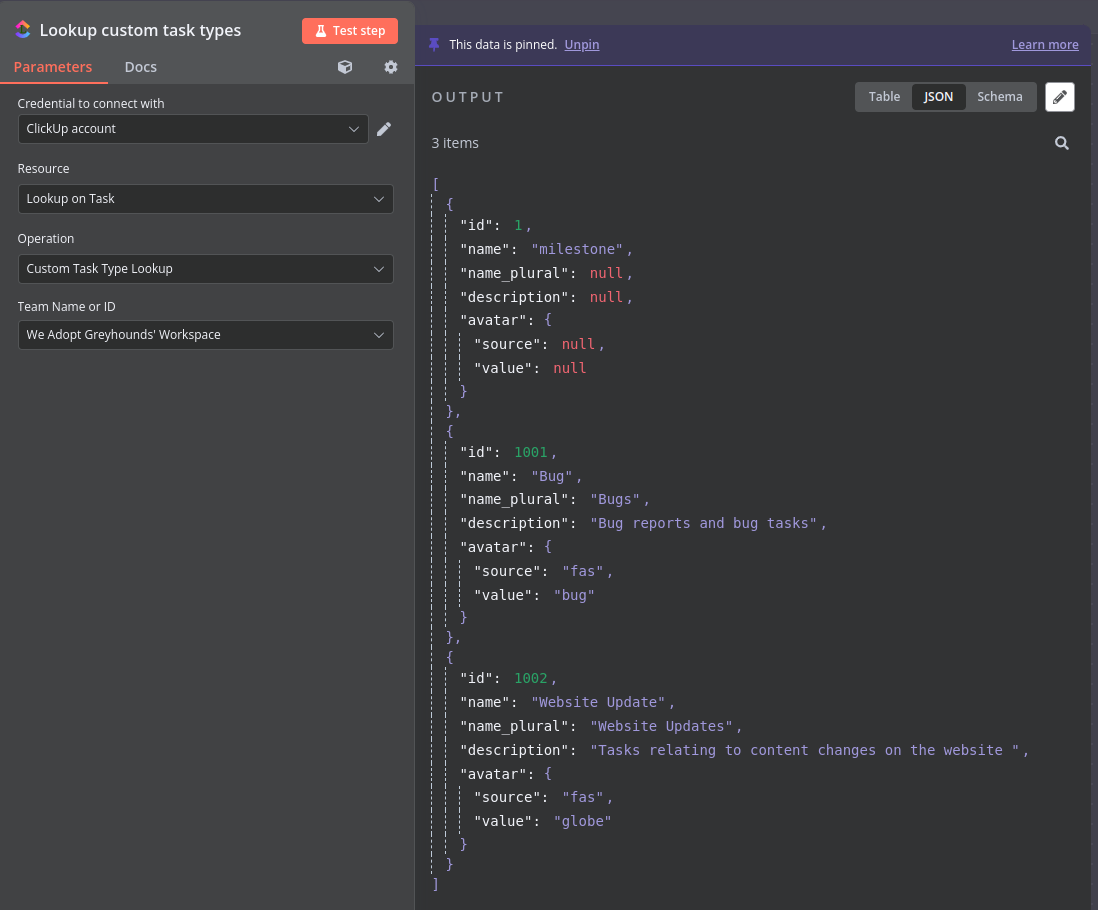This screenshot has width=1098, height=910.
Task: Open the ClickUp account credential dropdown
Action: point(193,129)
